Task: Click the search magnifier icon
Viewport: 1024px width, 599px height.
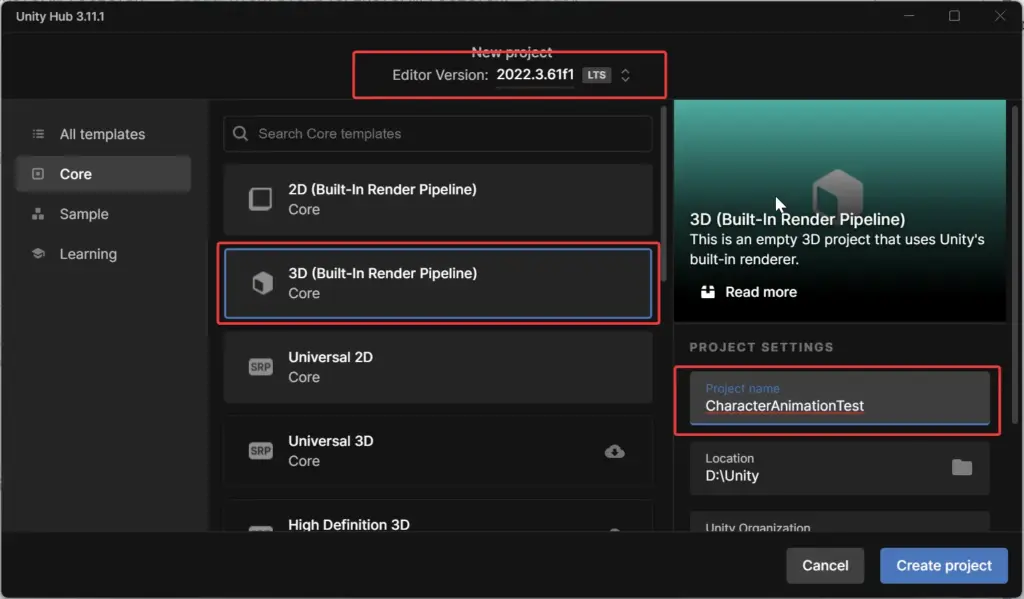Action: point(240,134)
